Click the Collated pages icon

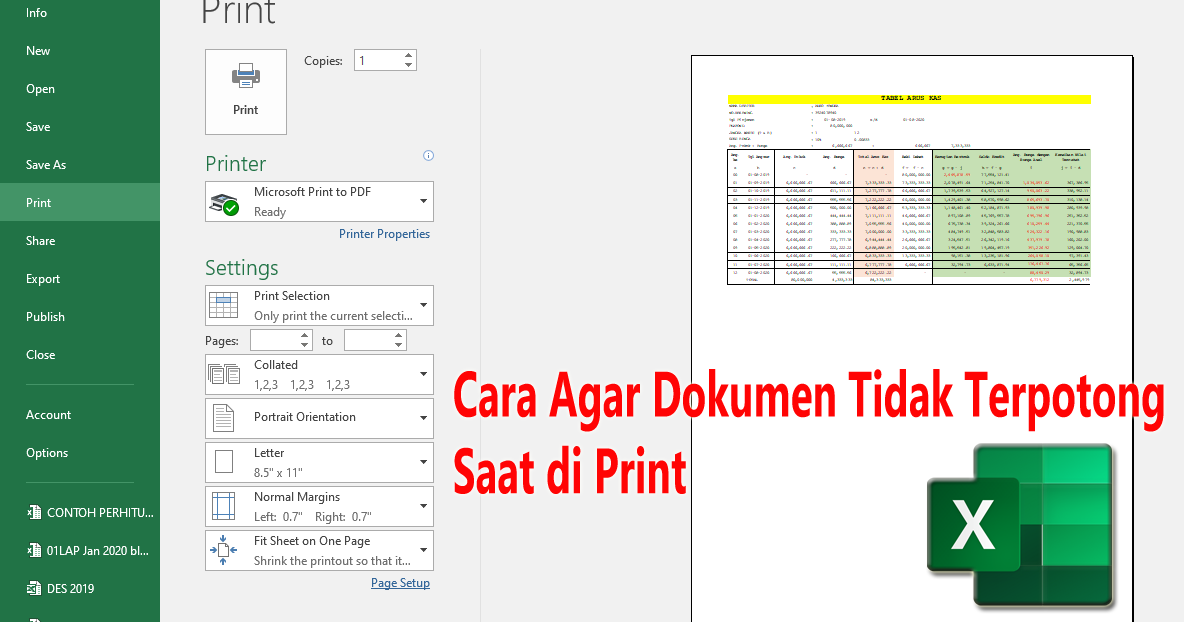tap(224, 373)
